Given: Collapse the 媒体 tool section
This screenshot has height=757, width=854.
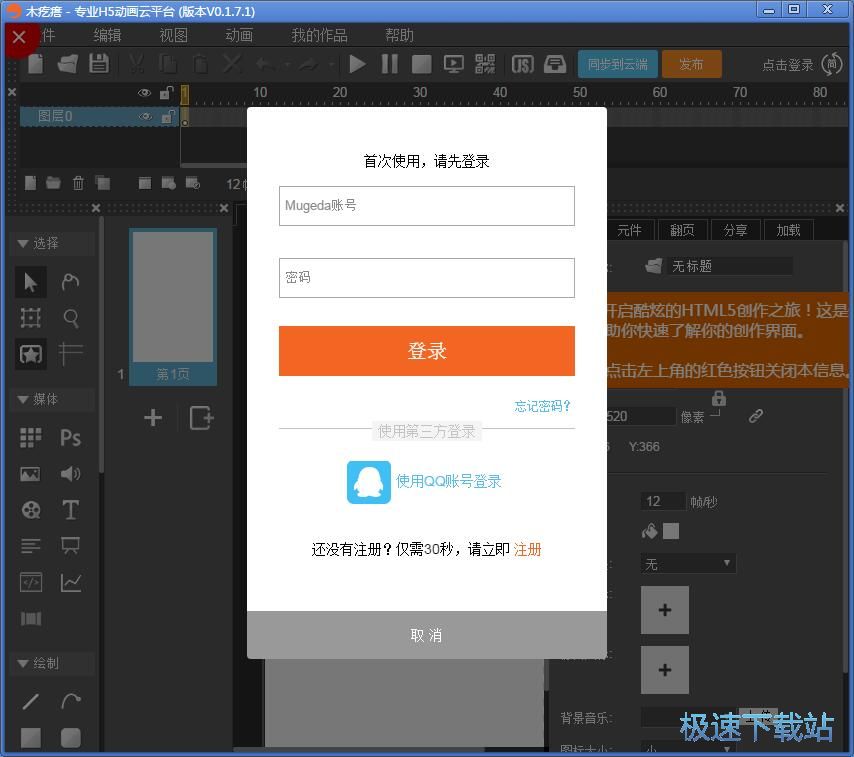Looking at the screenshot, I should tap(23, 399).
